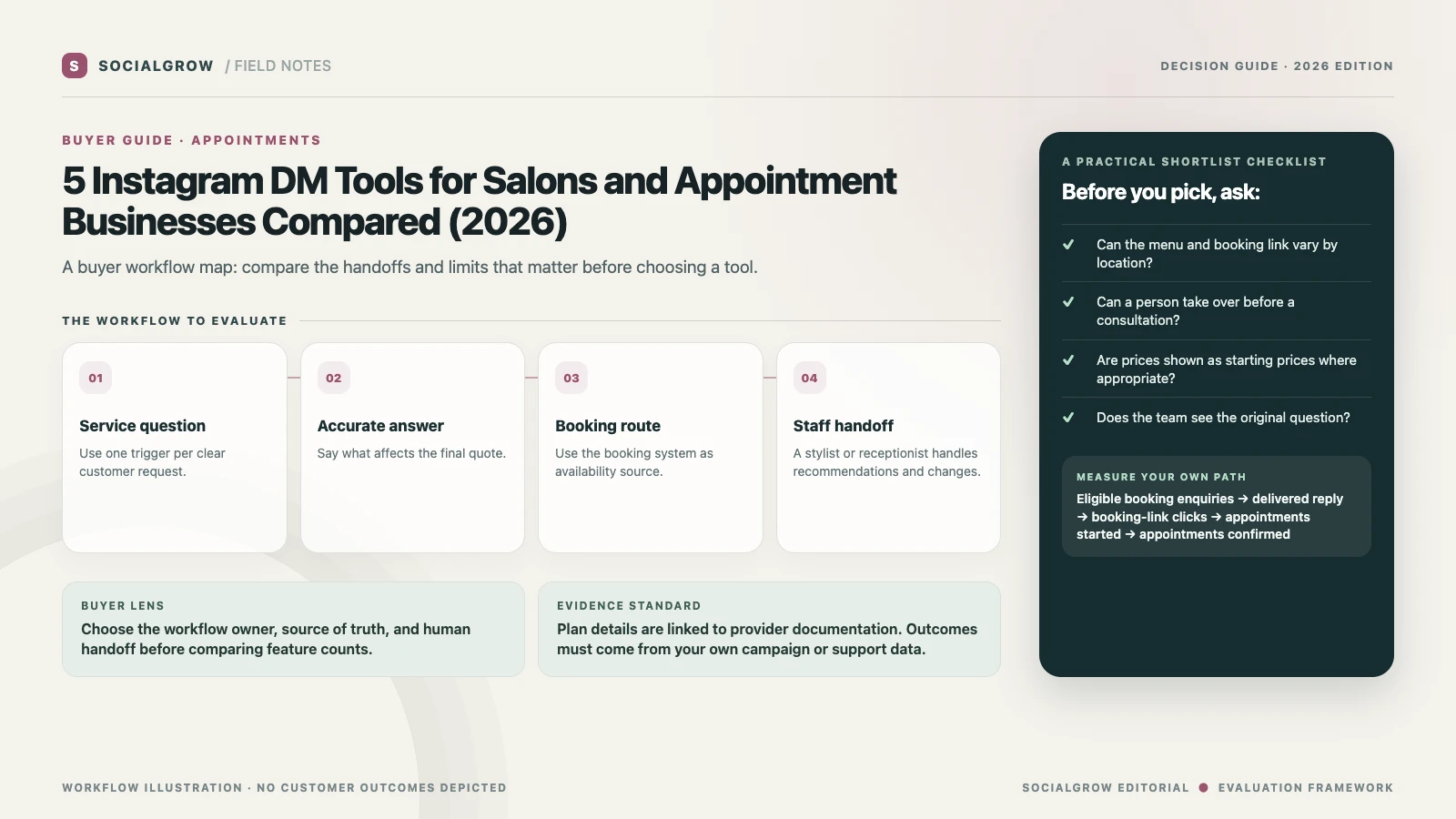The width and height of the screenshot is (1456, 819).
Task: Select the 'Accurate answer' card title
Action: pyautogui.click(x=380, y=426)
